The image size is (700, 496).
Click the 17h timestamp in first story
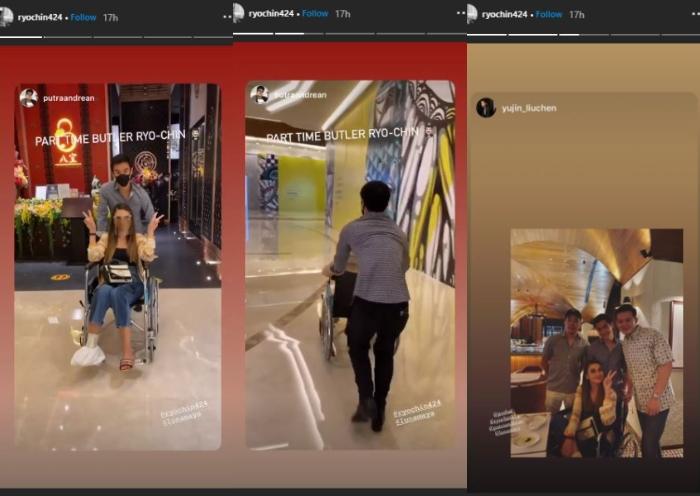[110, 17]
